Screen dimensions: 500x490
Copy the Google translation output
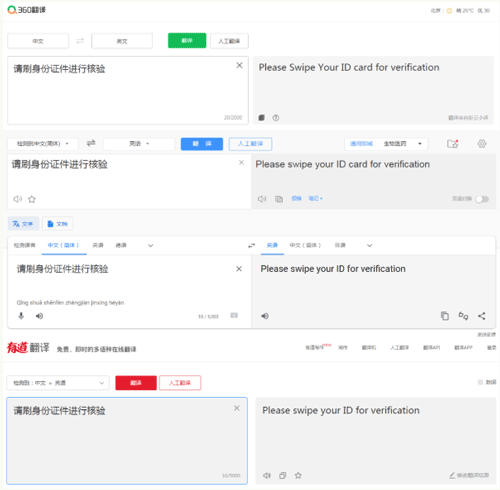pos(445,316)
